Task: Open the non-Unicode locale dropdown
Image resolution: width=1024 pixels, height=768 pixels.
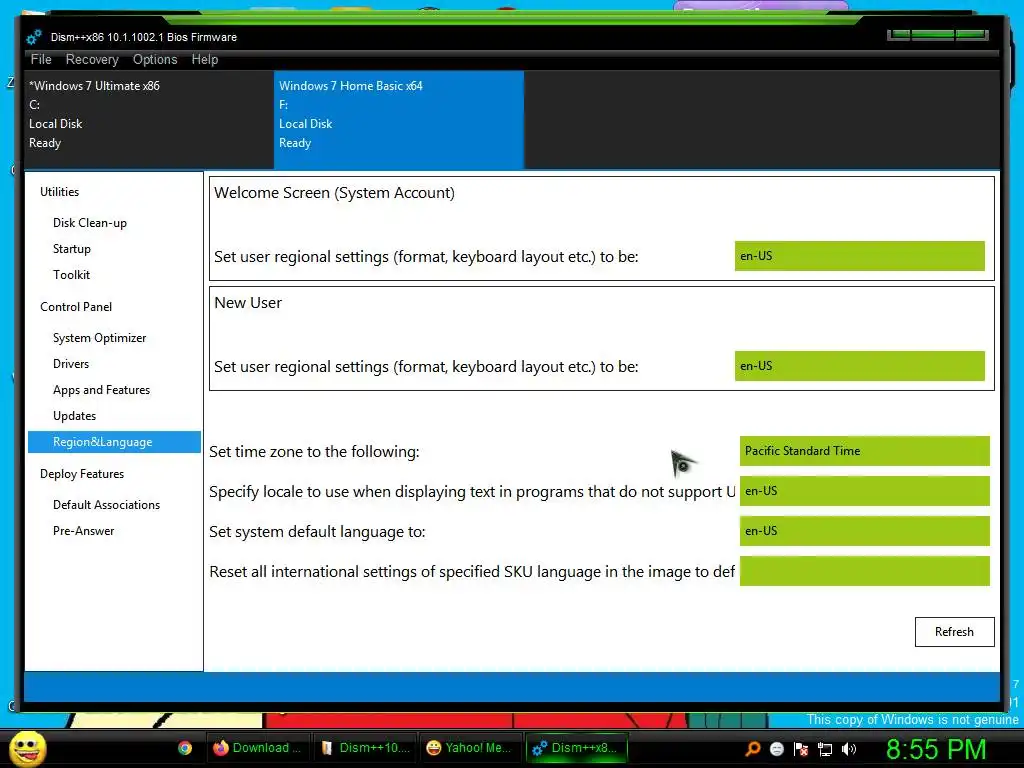Action: click(865, 491)
